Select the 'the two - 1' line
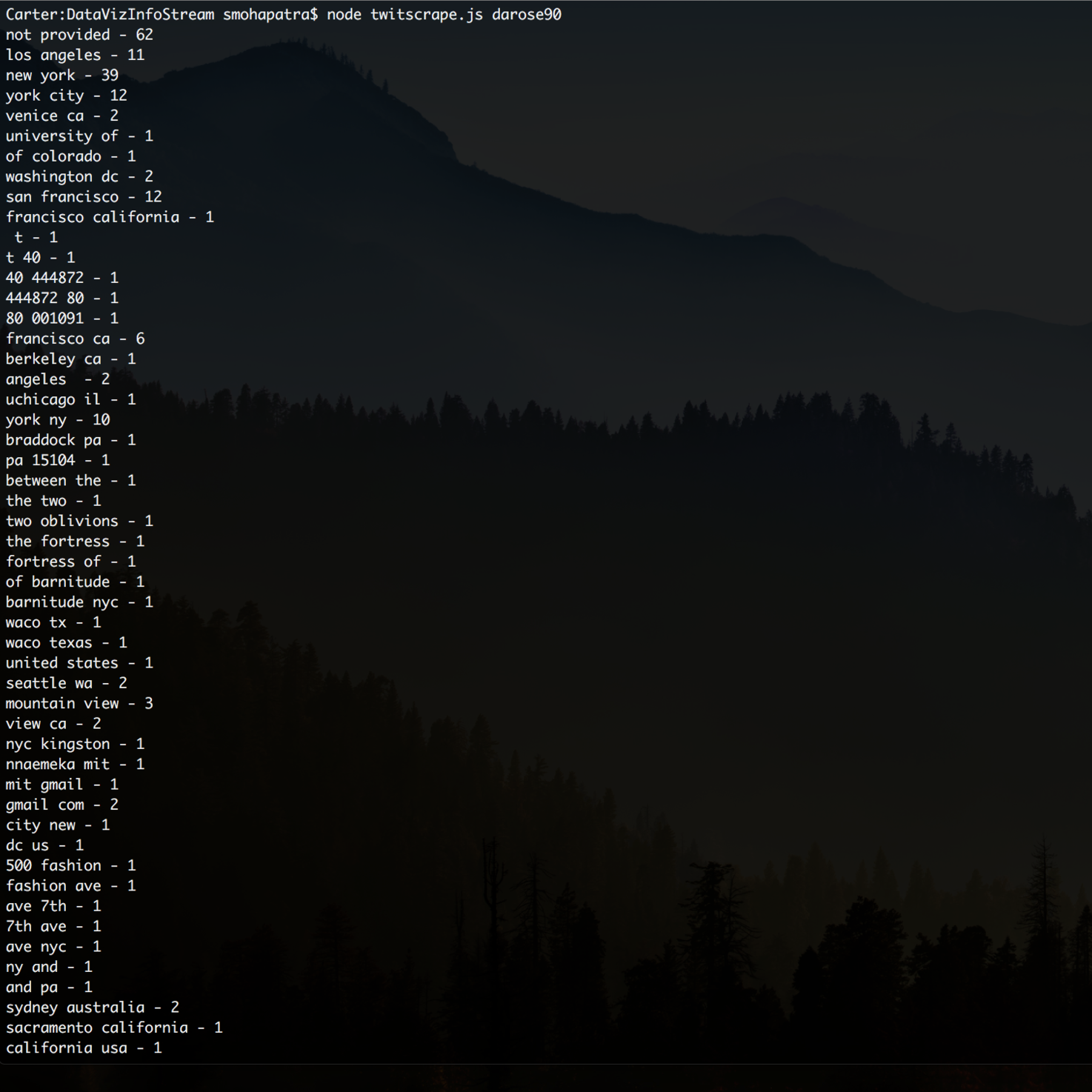 coord(53,501)
